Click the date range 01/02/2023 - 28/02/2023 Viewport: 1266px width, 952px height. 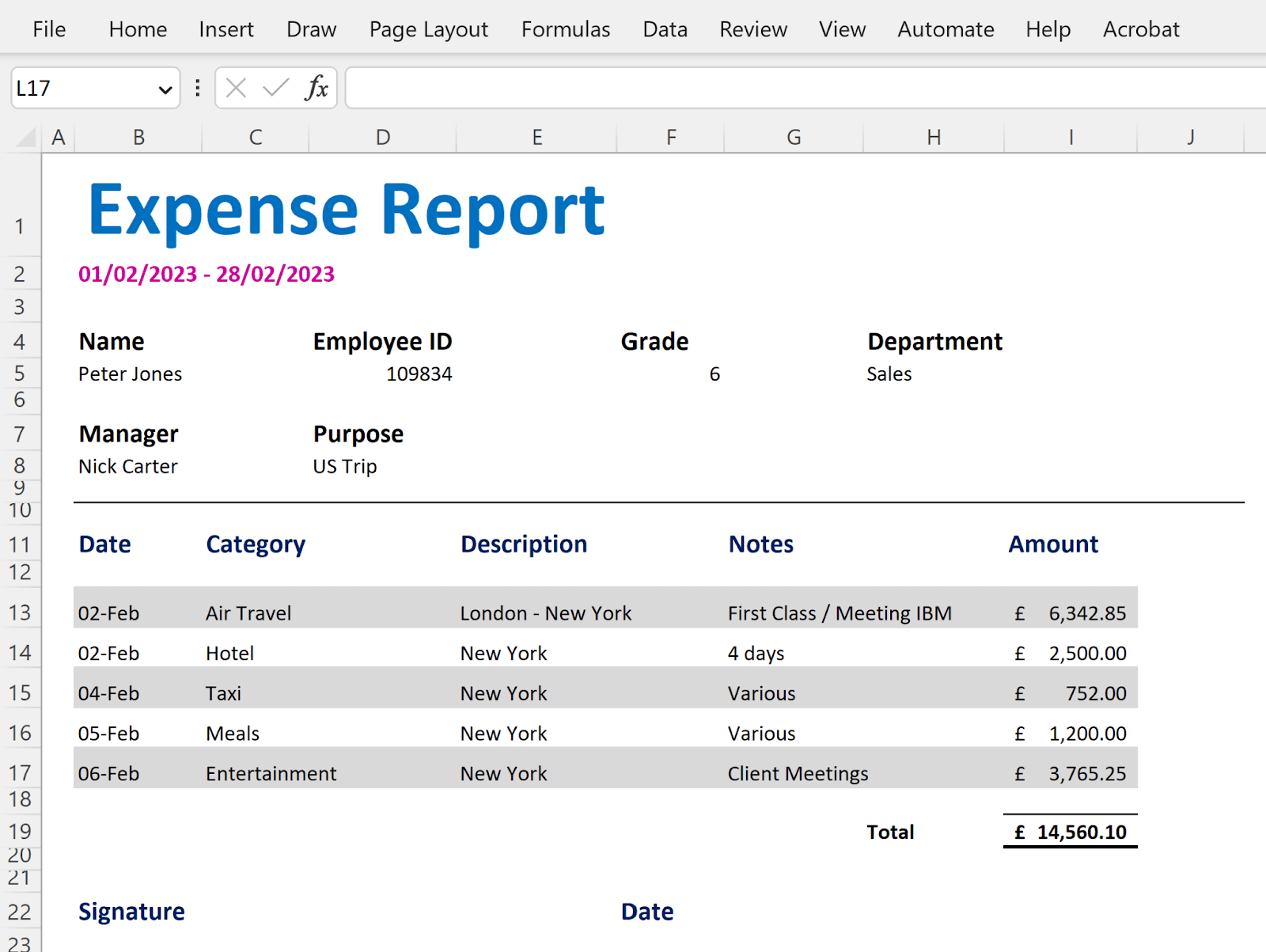207,274
